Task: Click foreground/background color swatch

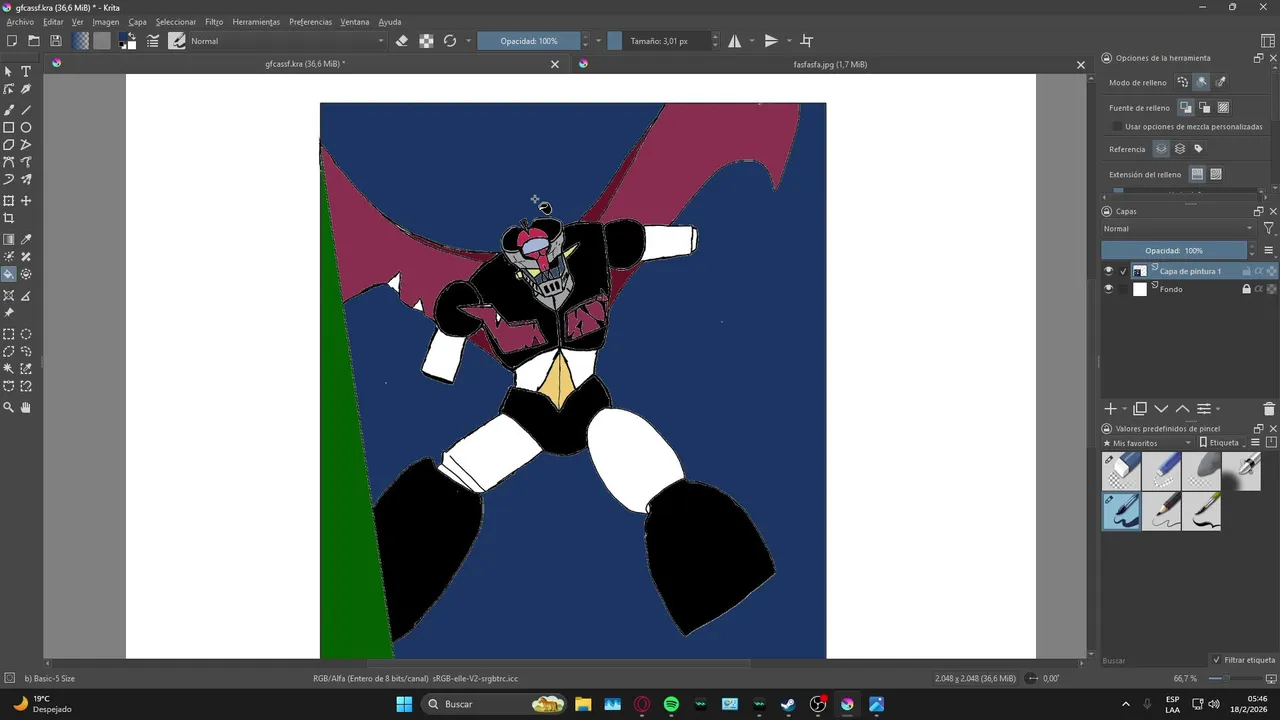Action: (128, 41)
